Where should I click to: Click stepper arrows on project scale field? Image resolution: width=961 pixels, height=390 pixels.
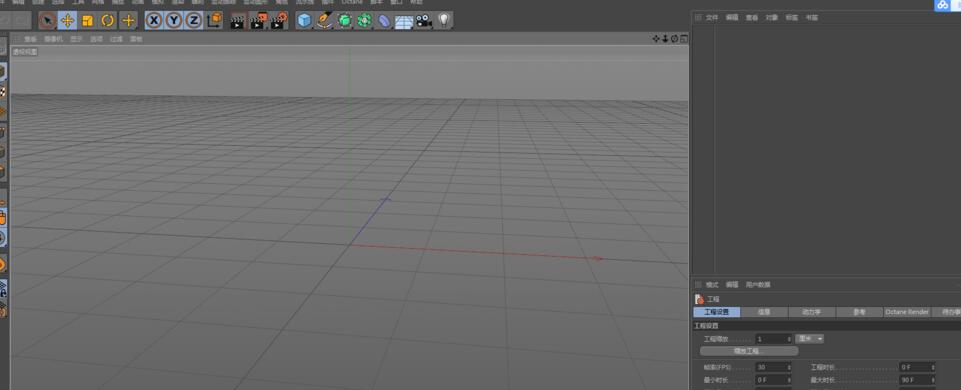pyautogui.click(x=789, y=339)
